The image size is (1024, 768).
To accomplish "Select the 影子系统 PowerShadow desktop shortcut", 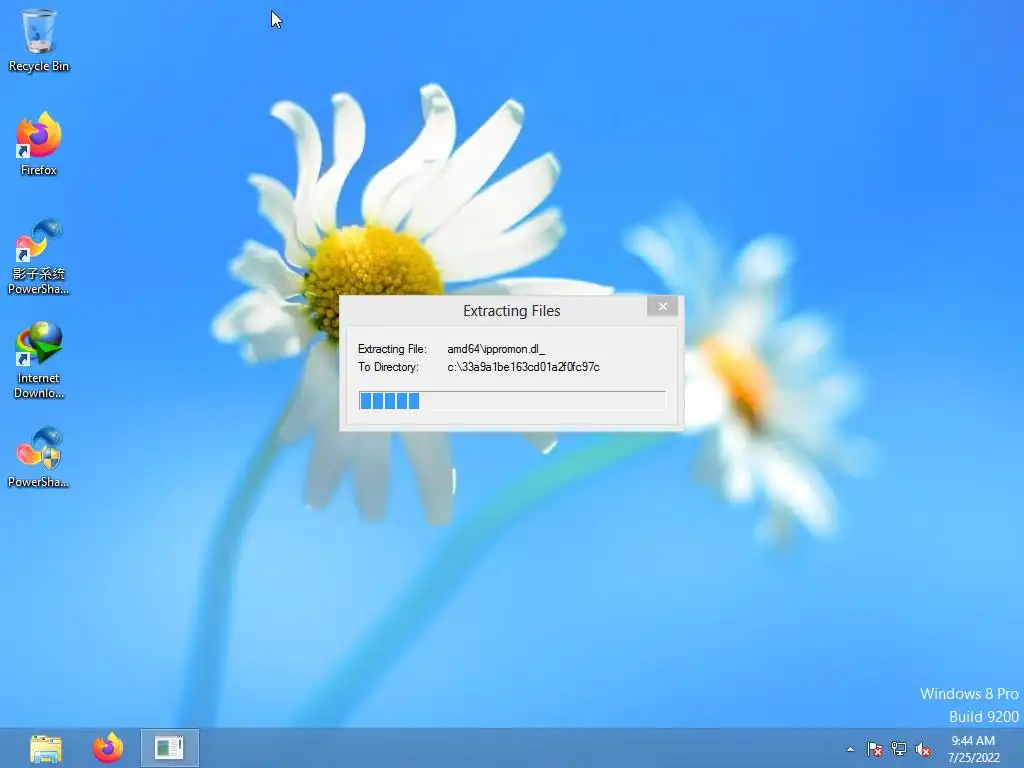I will pos(39,257).
